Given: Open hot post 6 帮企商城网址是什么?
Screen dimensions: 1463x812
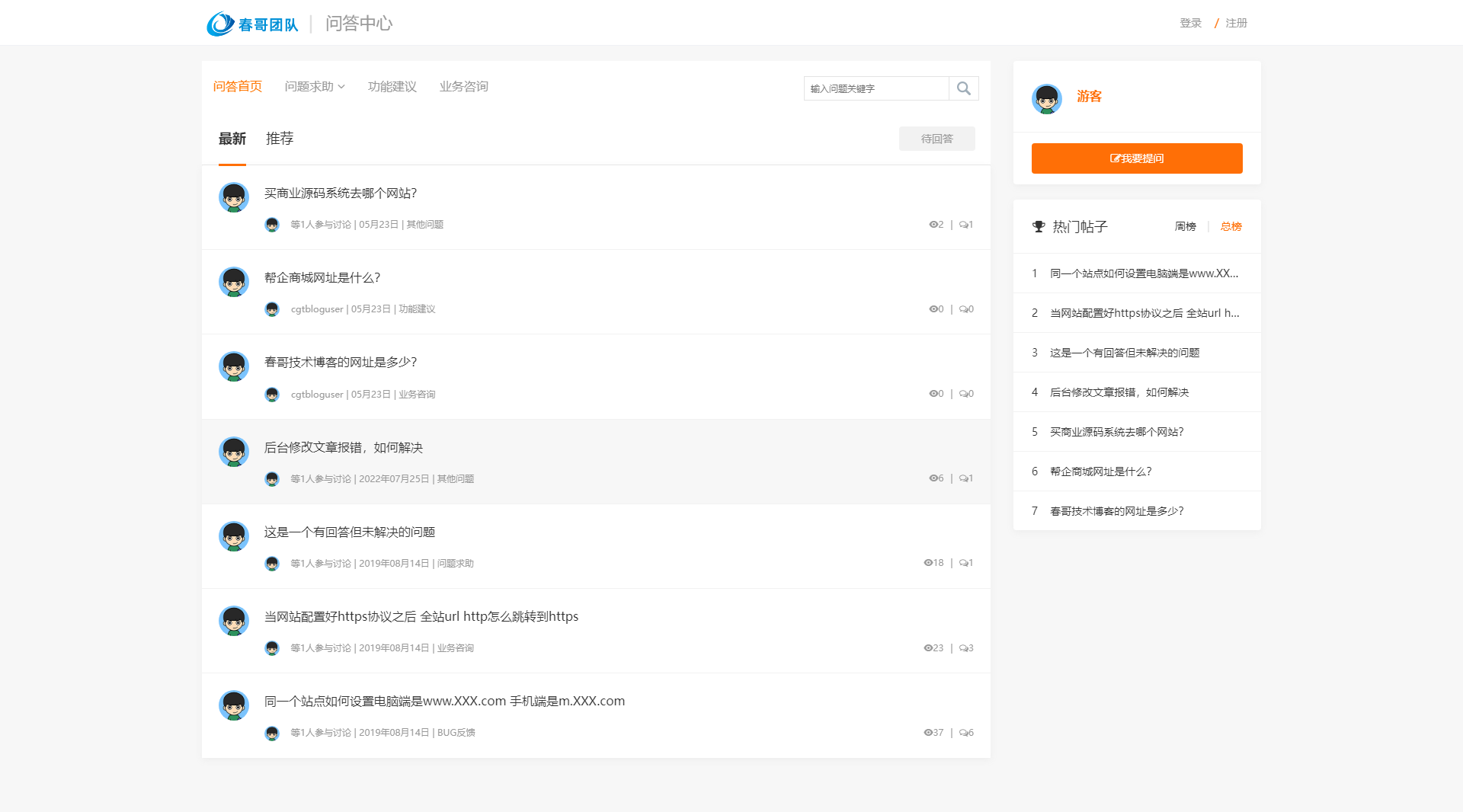Looking at the screenshot, I should click(1101, 472).
